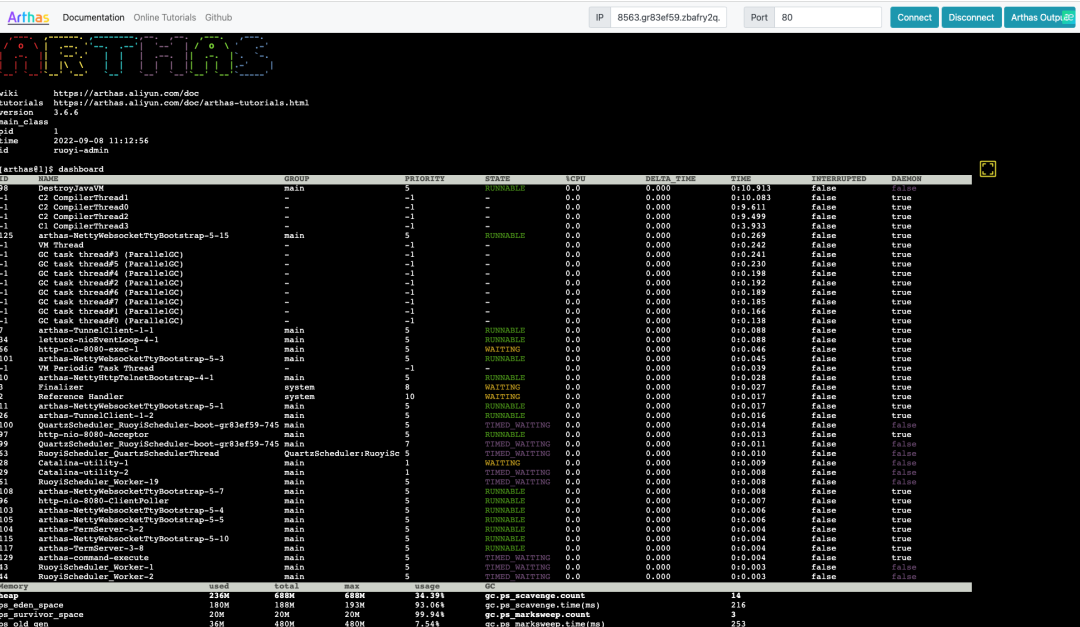Click the ps_eden_space memory label
Image resolution: width=1080 pixels, height=627 pixels.
point(32,606)
